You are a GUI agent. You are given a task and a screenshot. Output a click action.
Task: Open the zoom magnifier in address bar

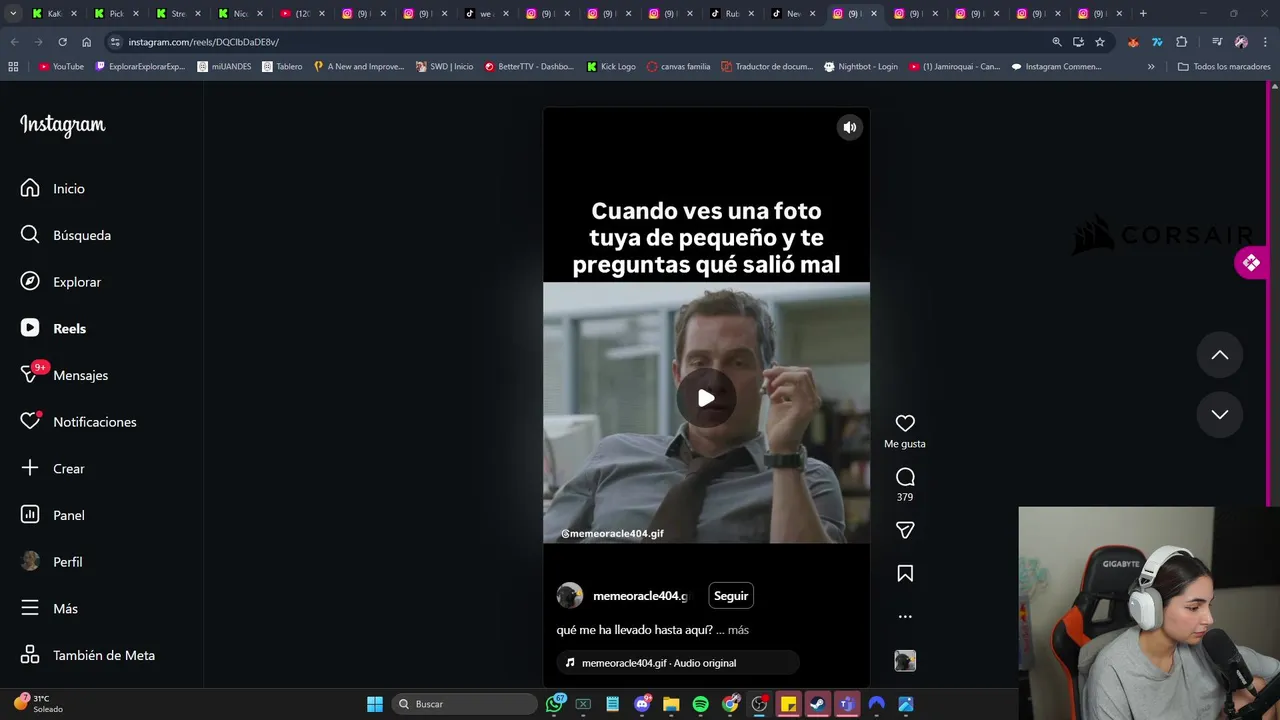[x=1056, y=42]
